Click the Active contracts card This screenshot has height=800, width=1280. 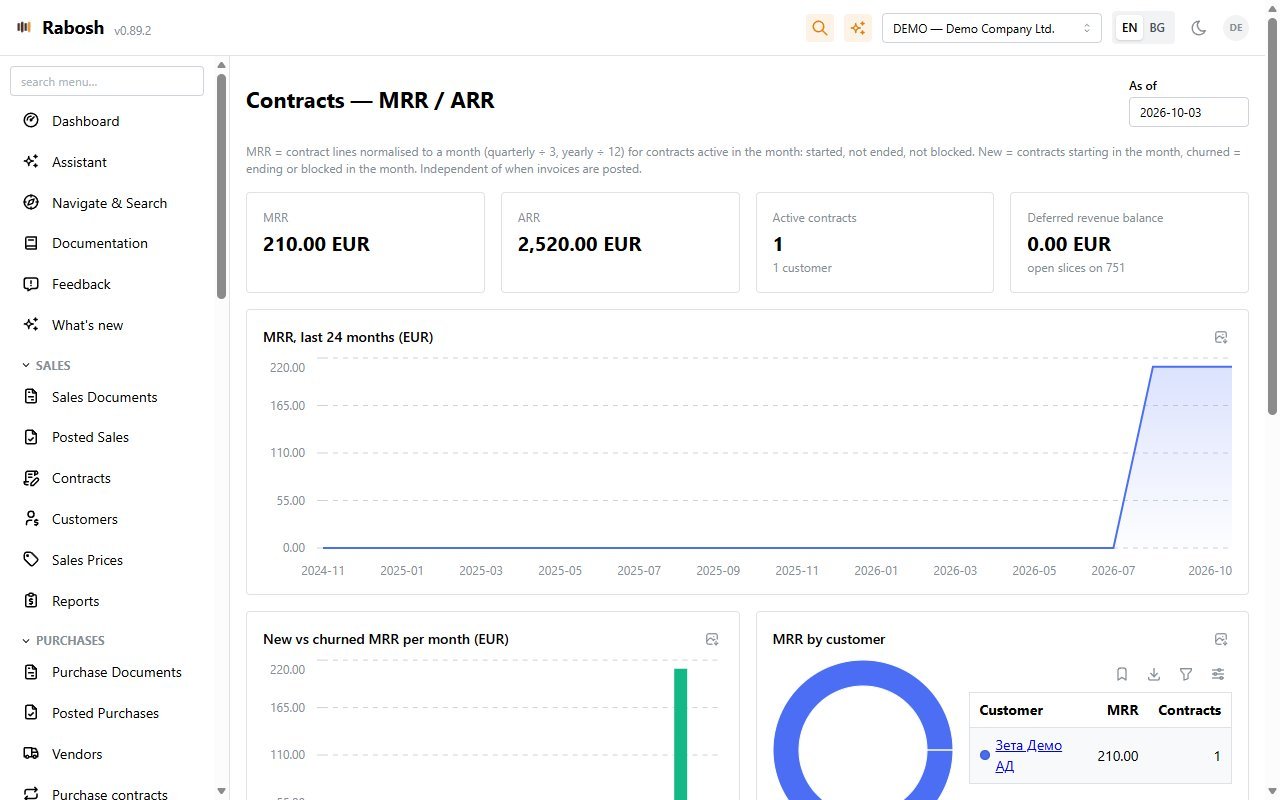tap(875, 243)
